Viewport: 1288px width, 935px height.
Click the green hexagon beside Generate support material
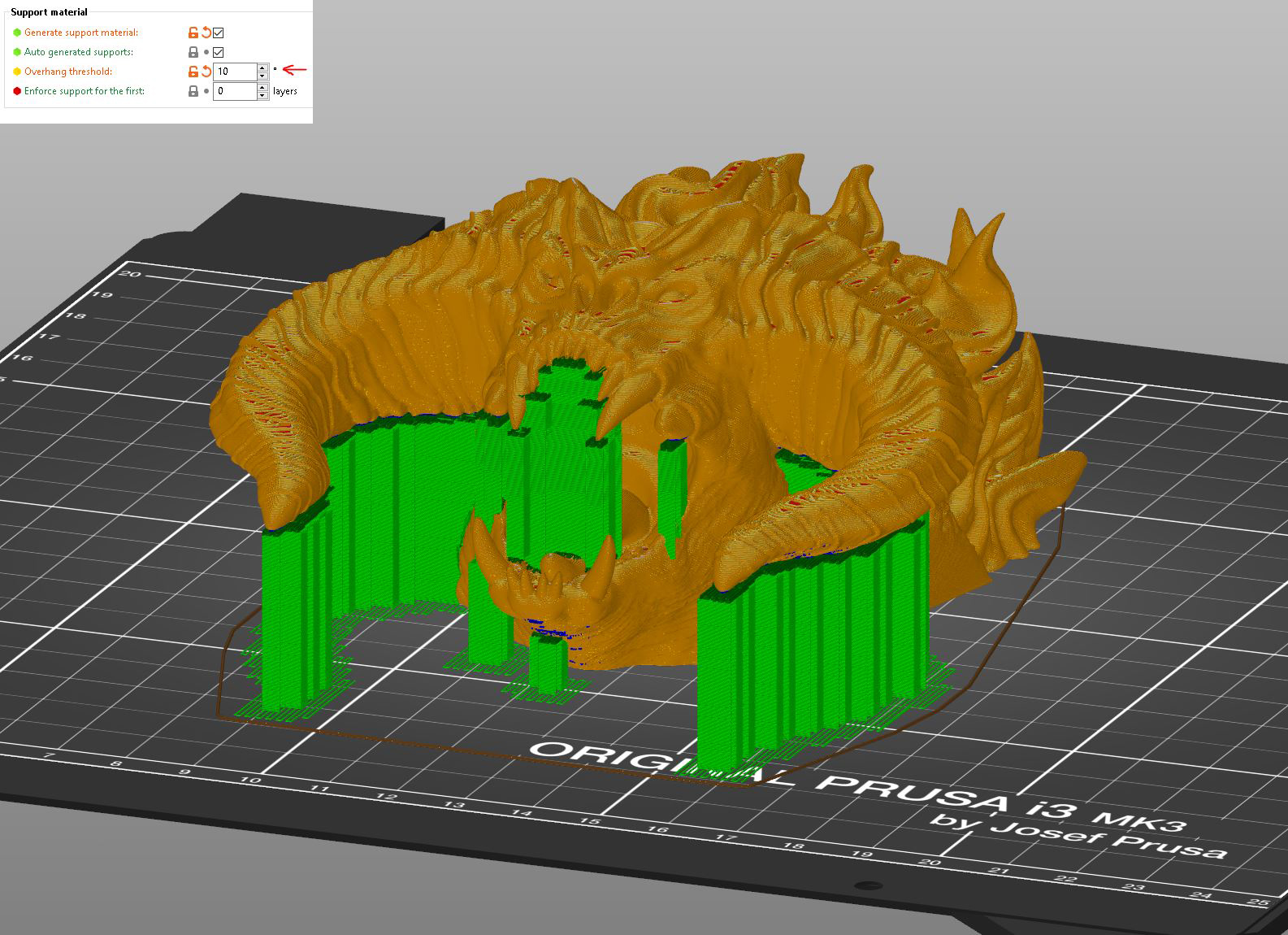click(x=17, y=33)
